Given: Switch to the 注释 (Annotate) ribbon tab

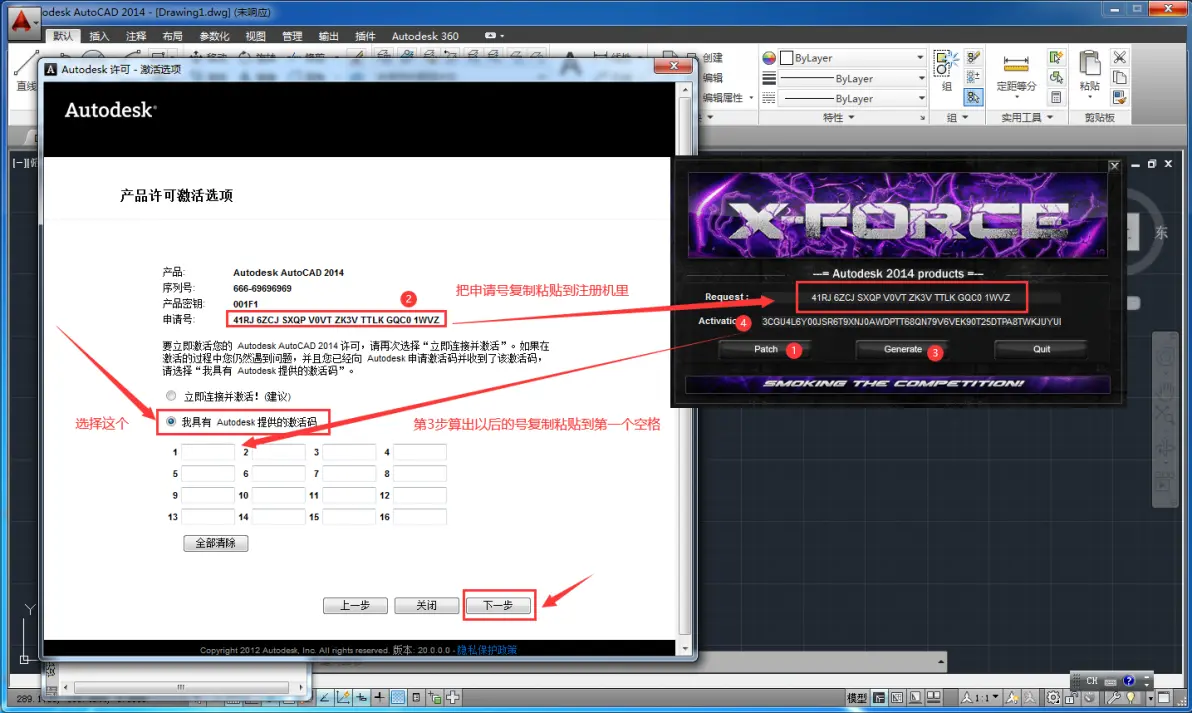Looking at the screenshot, I should [135, 36].
